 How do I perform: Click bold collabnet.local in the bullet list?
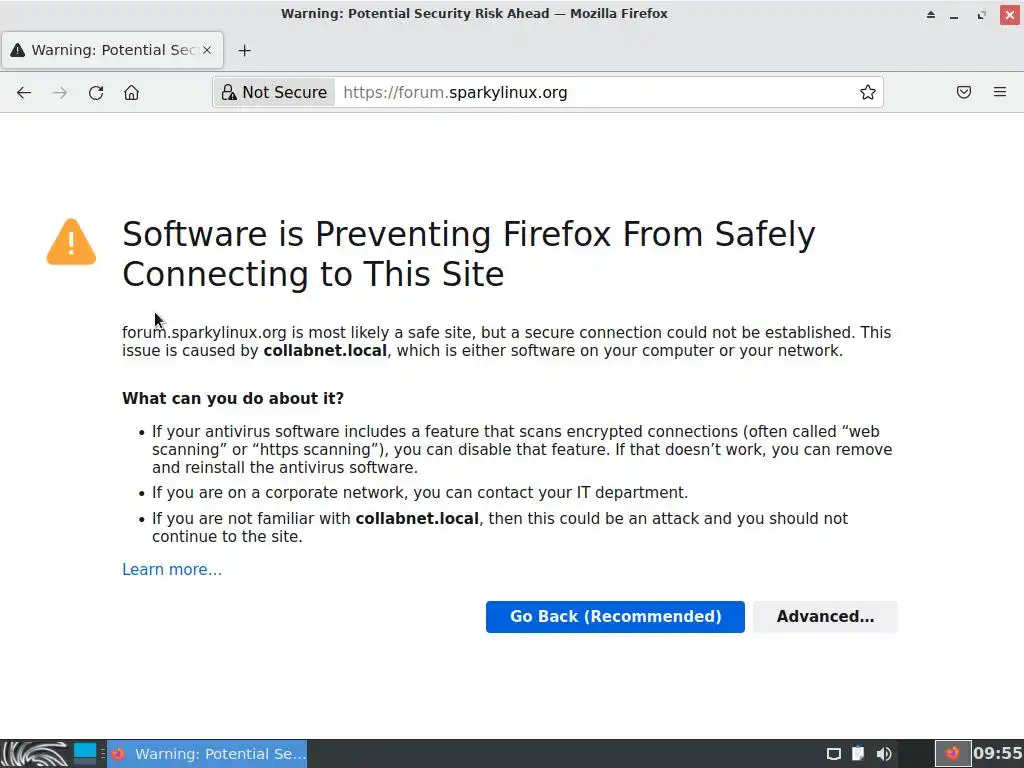(x=417, y=519)
